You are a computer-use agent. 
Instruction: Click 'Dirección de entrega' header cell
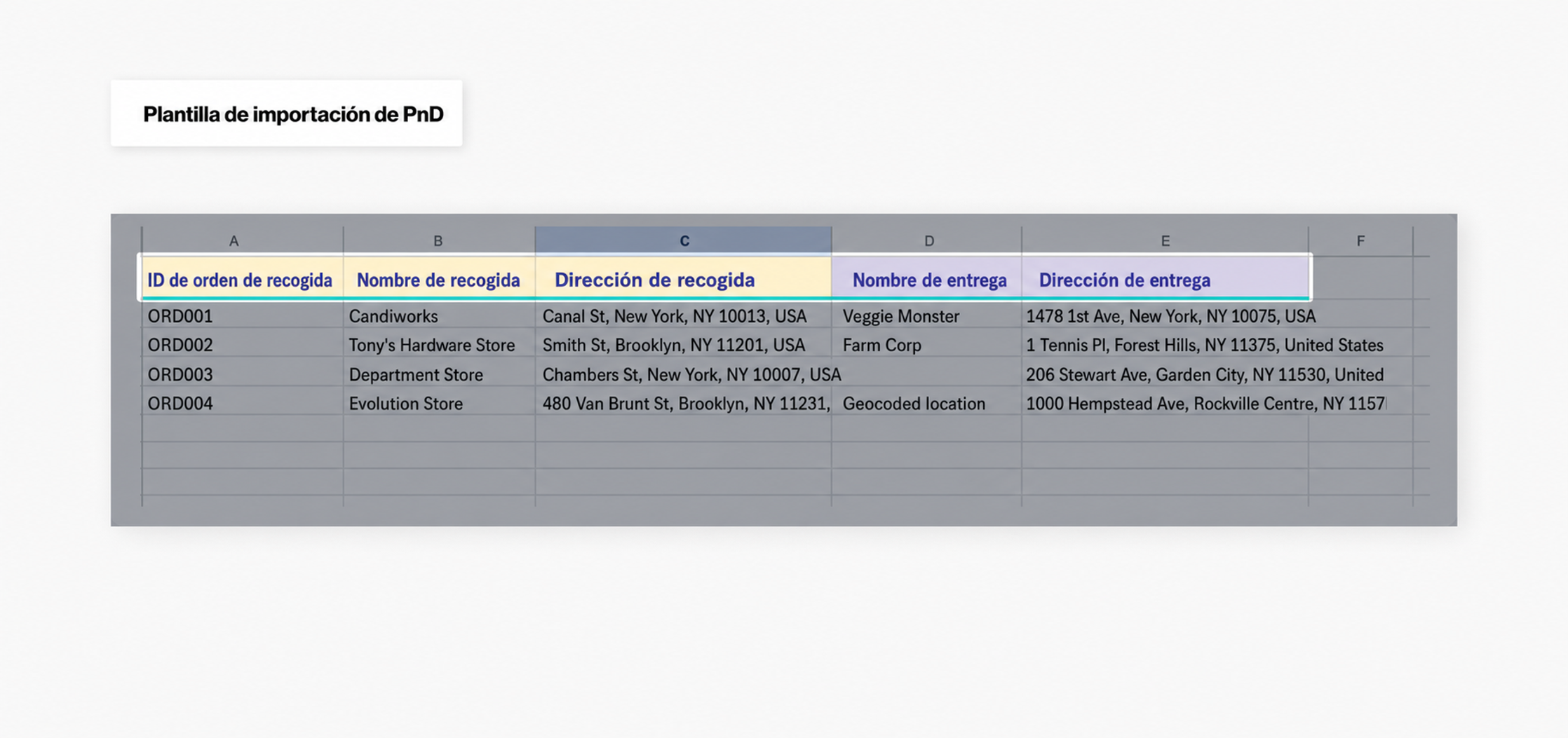[x=1165, y=279]
